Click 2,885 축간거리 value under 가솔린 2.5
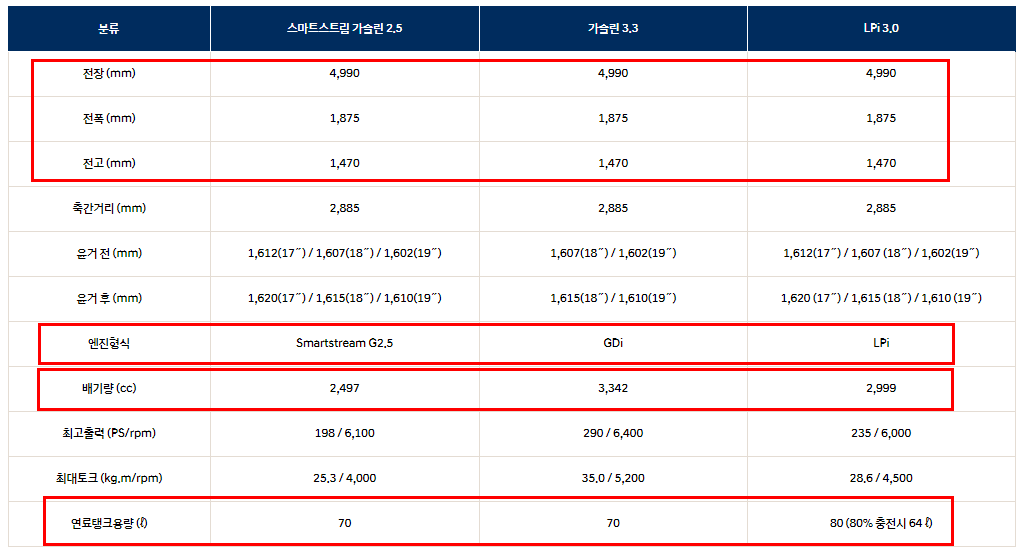This screenshot has height=554, width=1025. click(344, 208)
